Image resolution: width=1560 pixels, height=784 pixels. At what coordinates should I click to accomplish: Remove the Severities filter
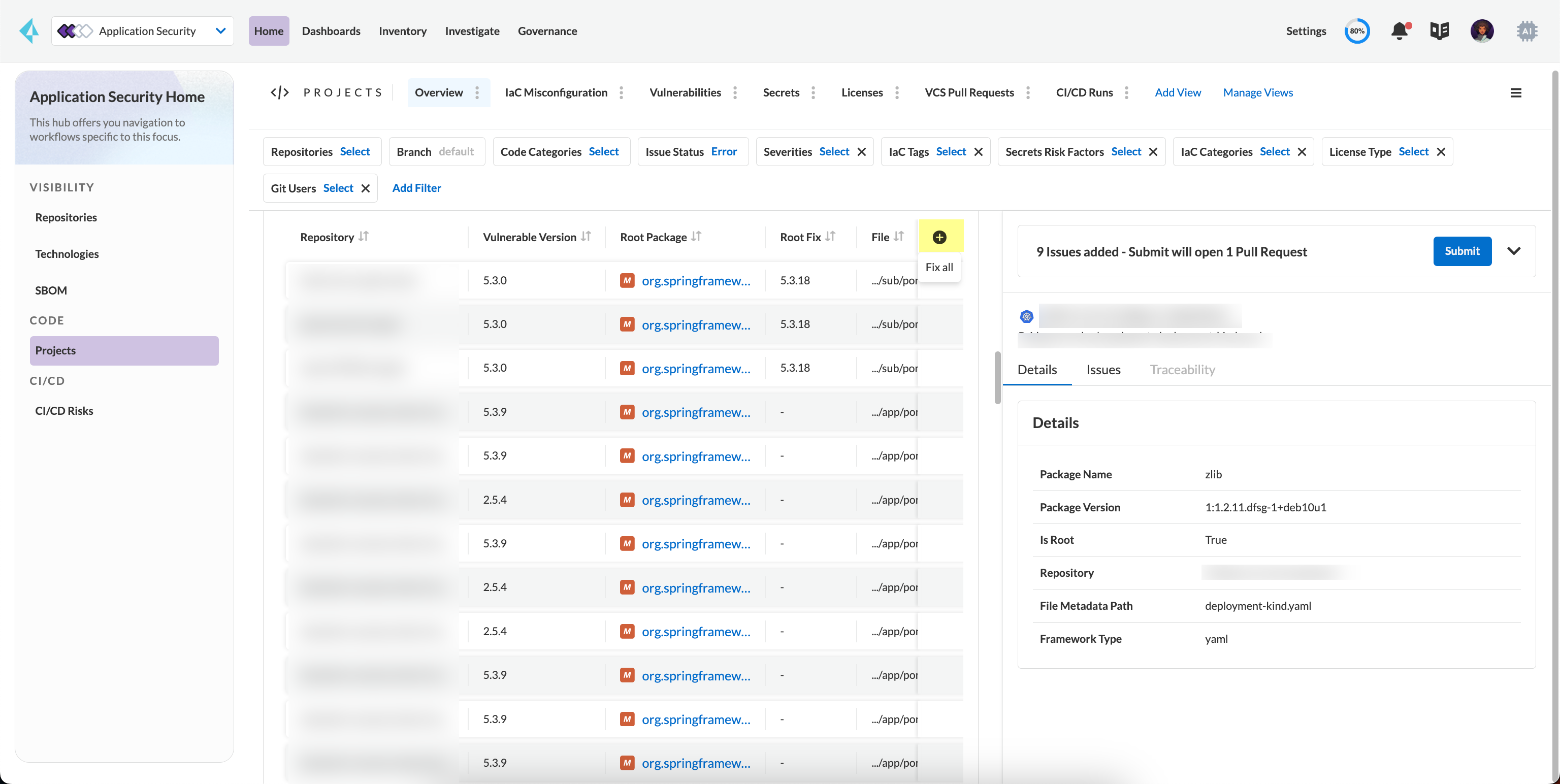(x=862, y=152)
